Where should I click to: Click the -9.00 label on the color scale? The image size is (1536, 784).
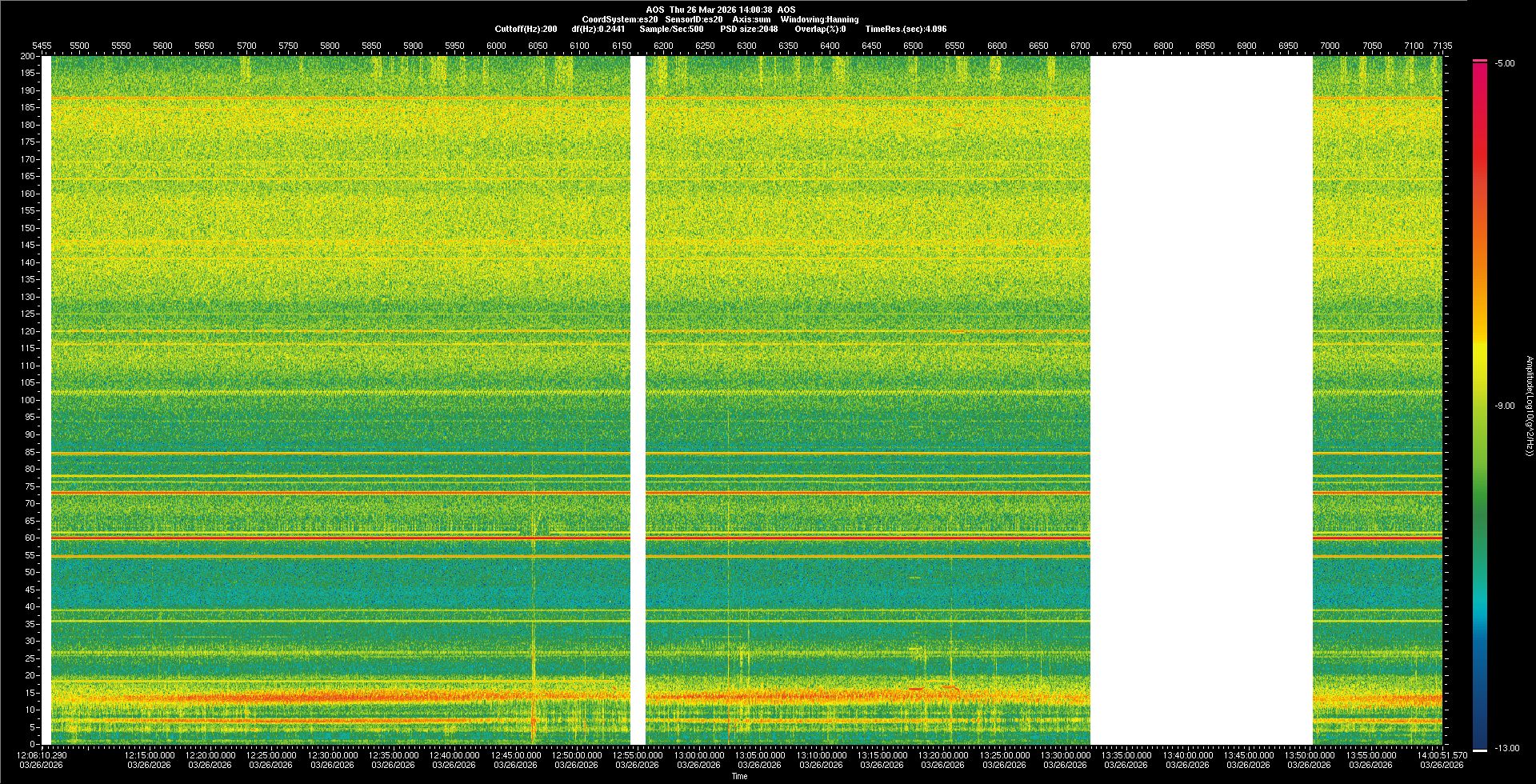click(1504, 406)
